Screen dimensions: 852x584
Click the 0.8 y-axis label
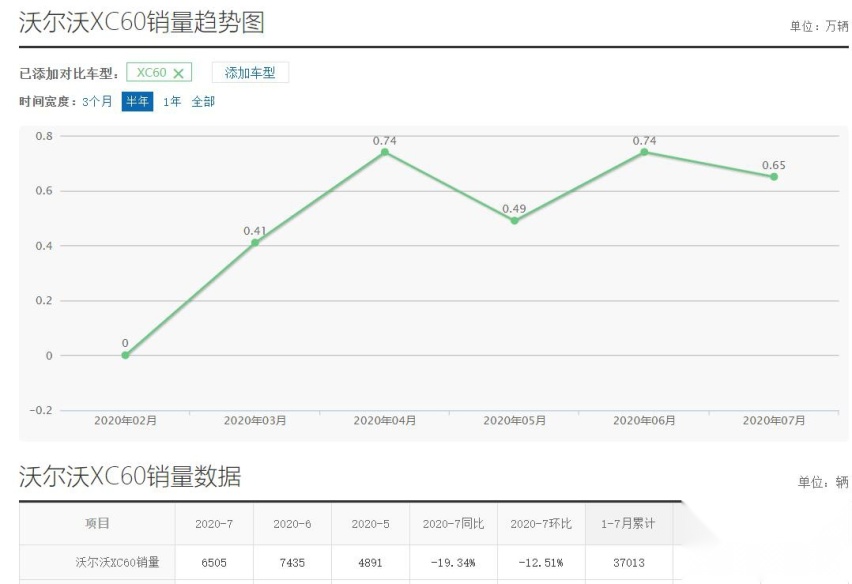coord(44,136)
